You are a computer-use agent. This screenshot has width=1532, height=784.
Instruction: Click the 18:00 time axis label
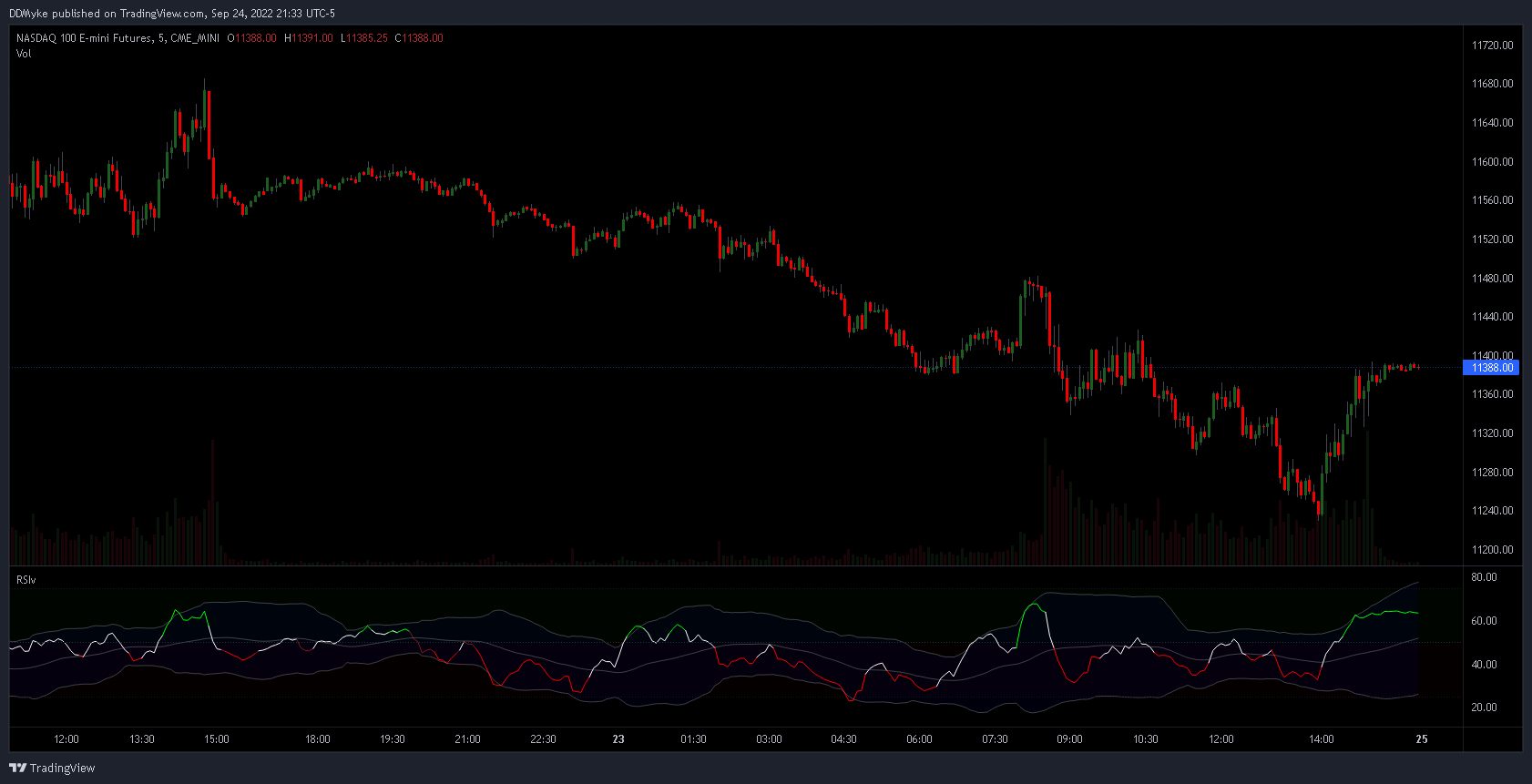pyautogui.click(x=318, y=739)
